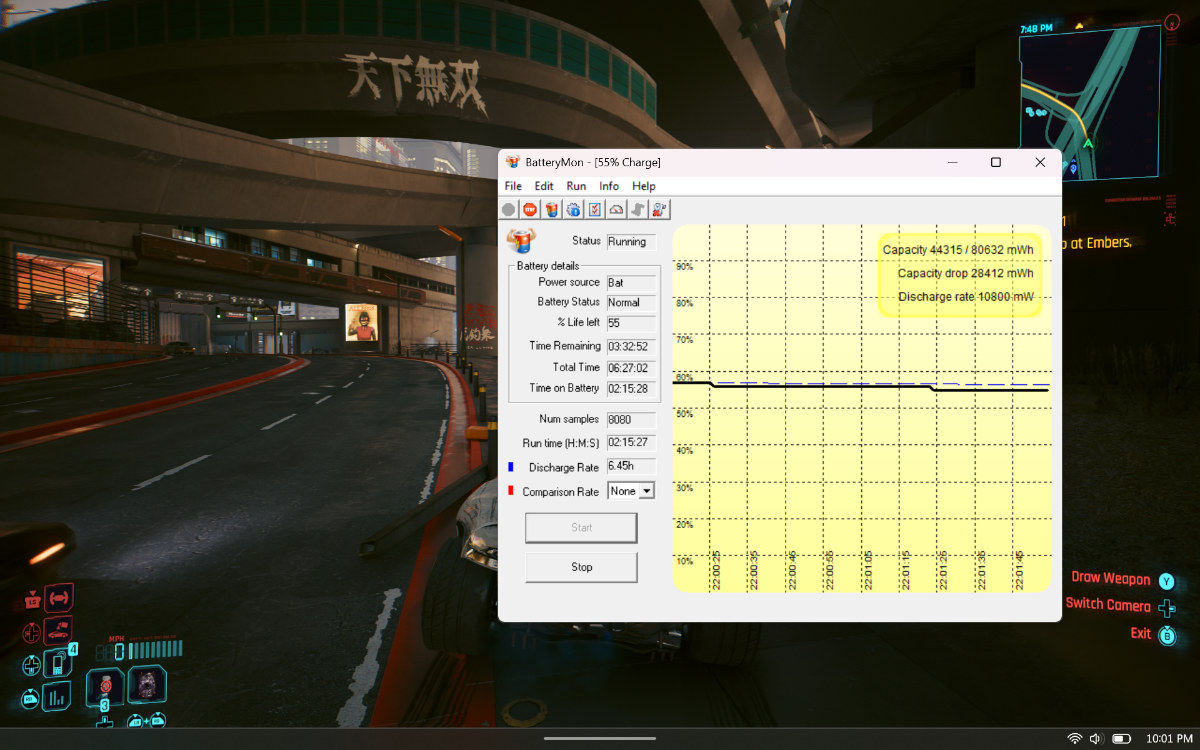Click the inhaler consumable slot with badge 3

point(106,688)
